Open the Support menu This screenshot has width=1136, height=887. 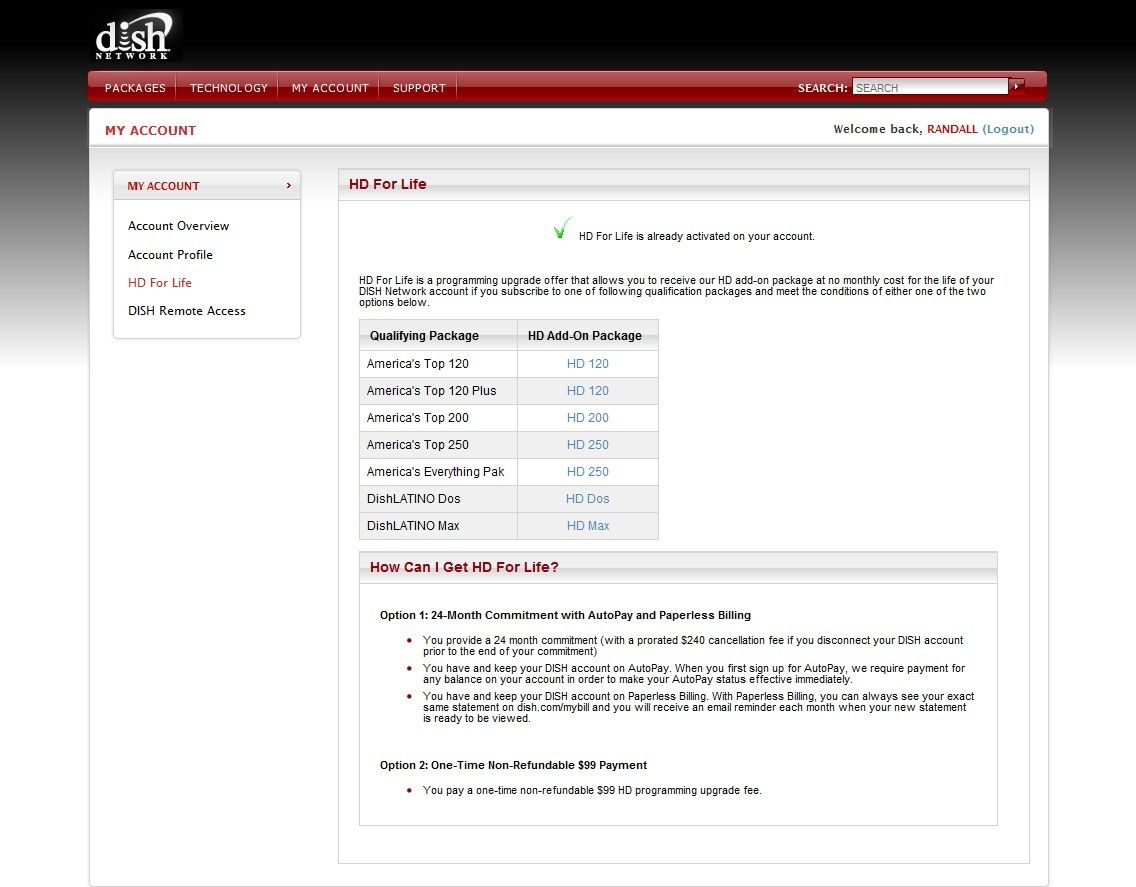[419, 88]
